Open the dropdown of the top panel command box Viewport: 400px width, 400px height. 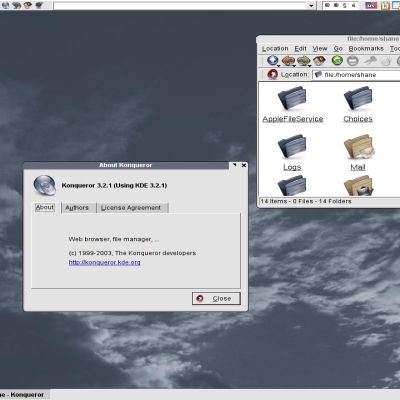311,5
